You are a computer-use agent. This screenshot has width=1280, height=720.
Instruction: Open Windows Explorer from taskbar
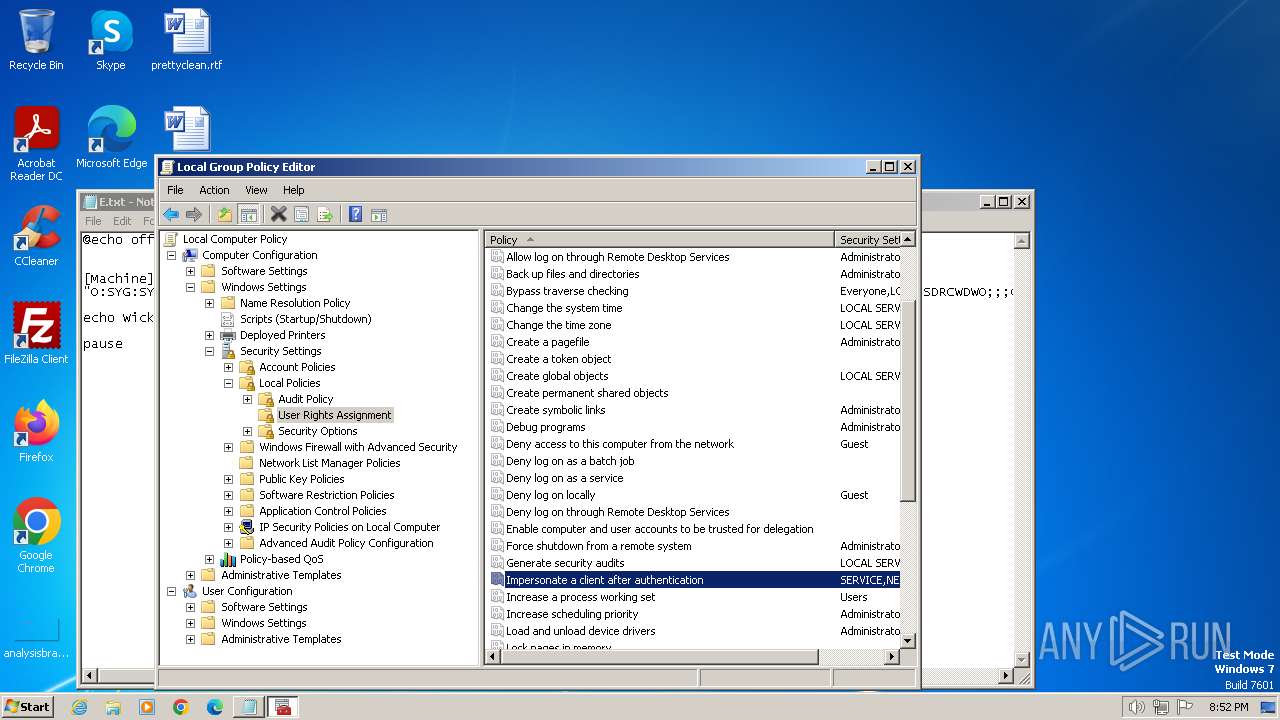113,707
